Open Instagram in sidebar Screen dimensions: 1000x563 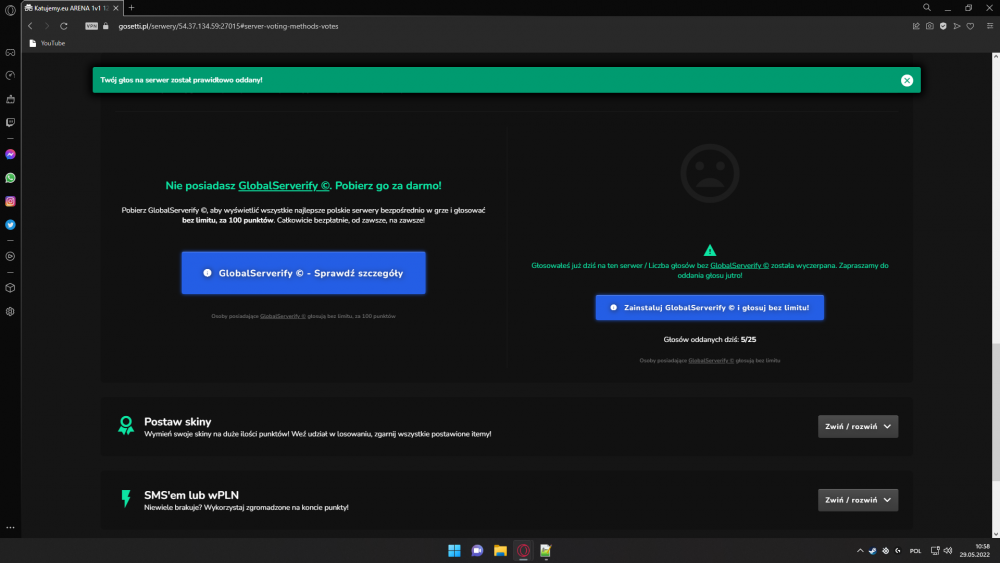10,201
